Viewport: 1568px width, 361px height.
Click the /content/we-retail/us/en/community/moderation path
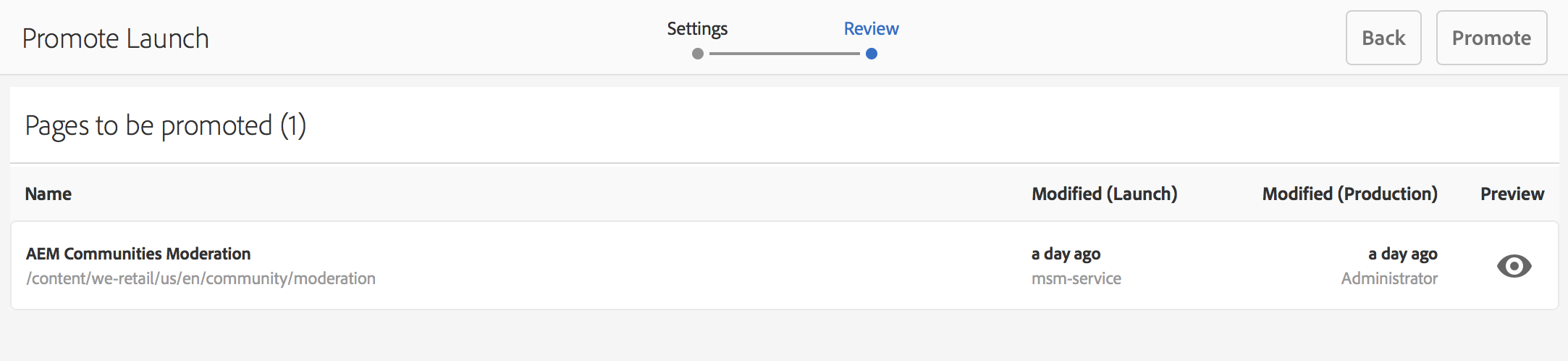[201, 278]
